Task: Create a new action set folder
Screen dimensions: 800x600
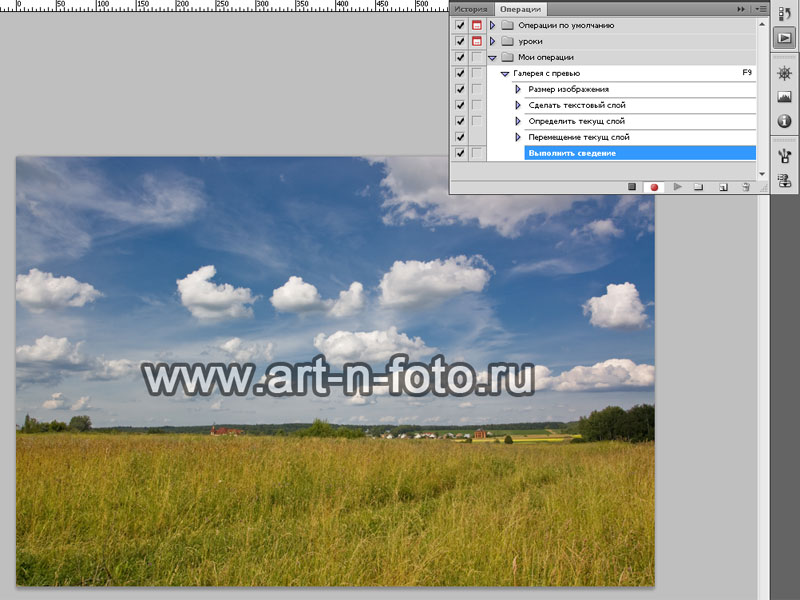Action: 699,187
